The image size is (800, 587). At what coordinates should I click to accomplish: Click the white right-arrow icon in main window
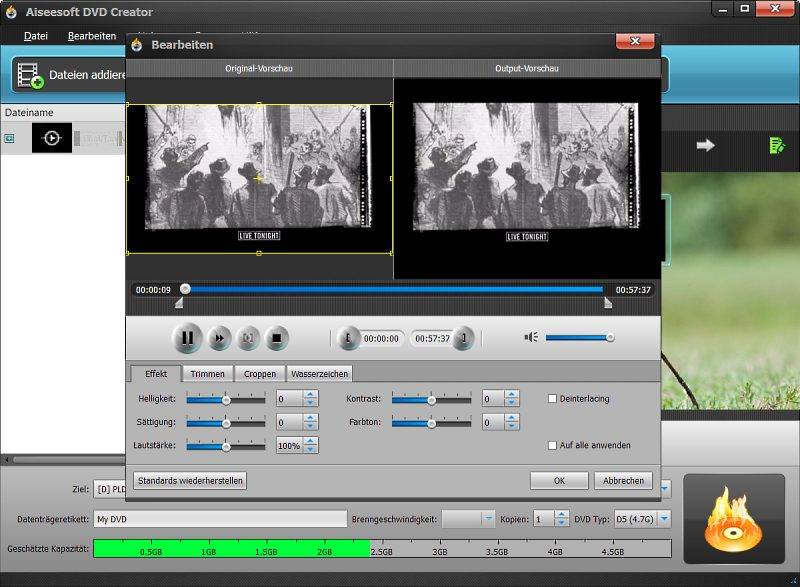(x=706, y=146)
